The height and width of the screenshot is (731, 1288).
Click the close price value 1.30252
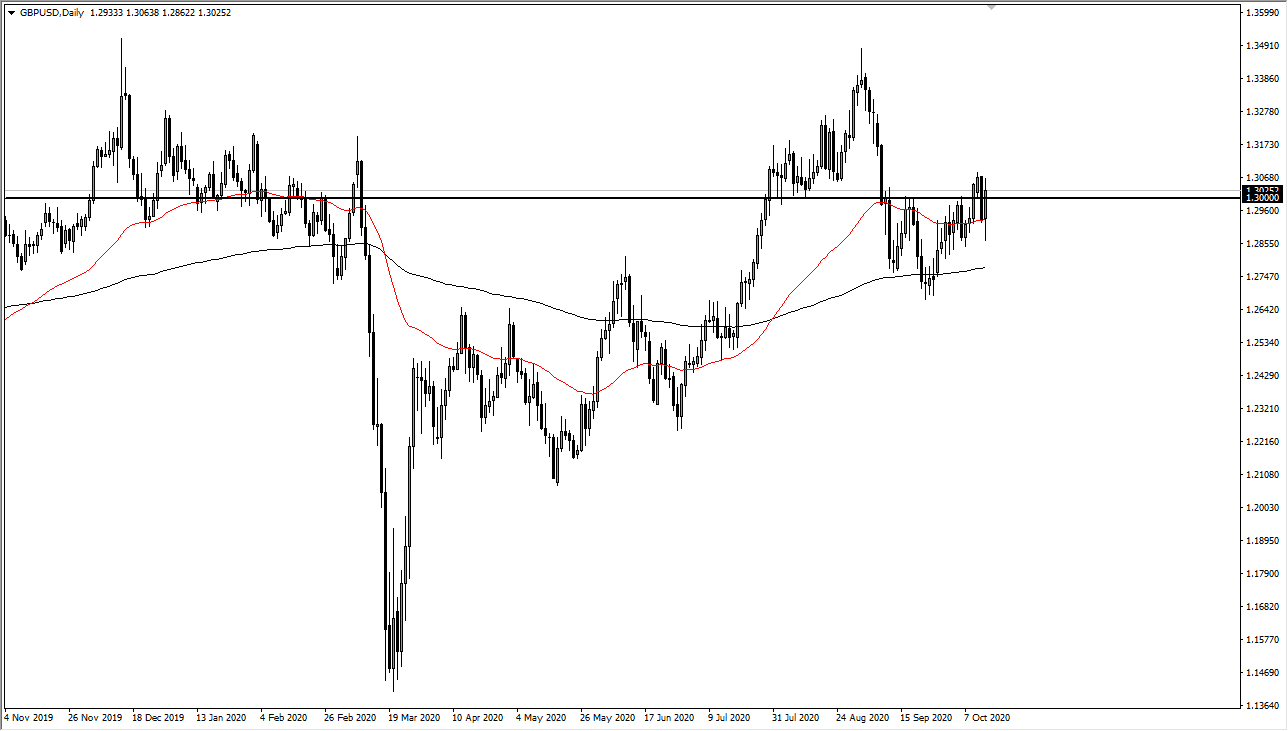tap(215, 12)
